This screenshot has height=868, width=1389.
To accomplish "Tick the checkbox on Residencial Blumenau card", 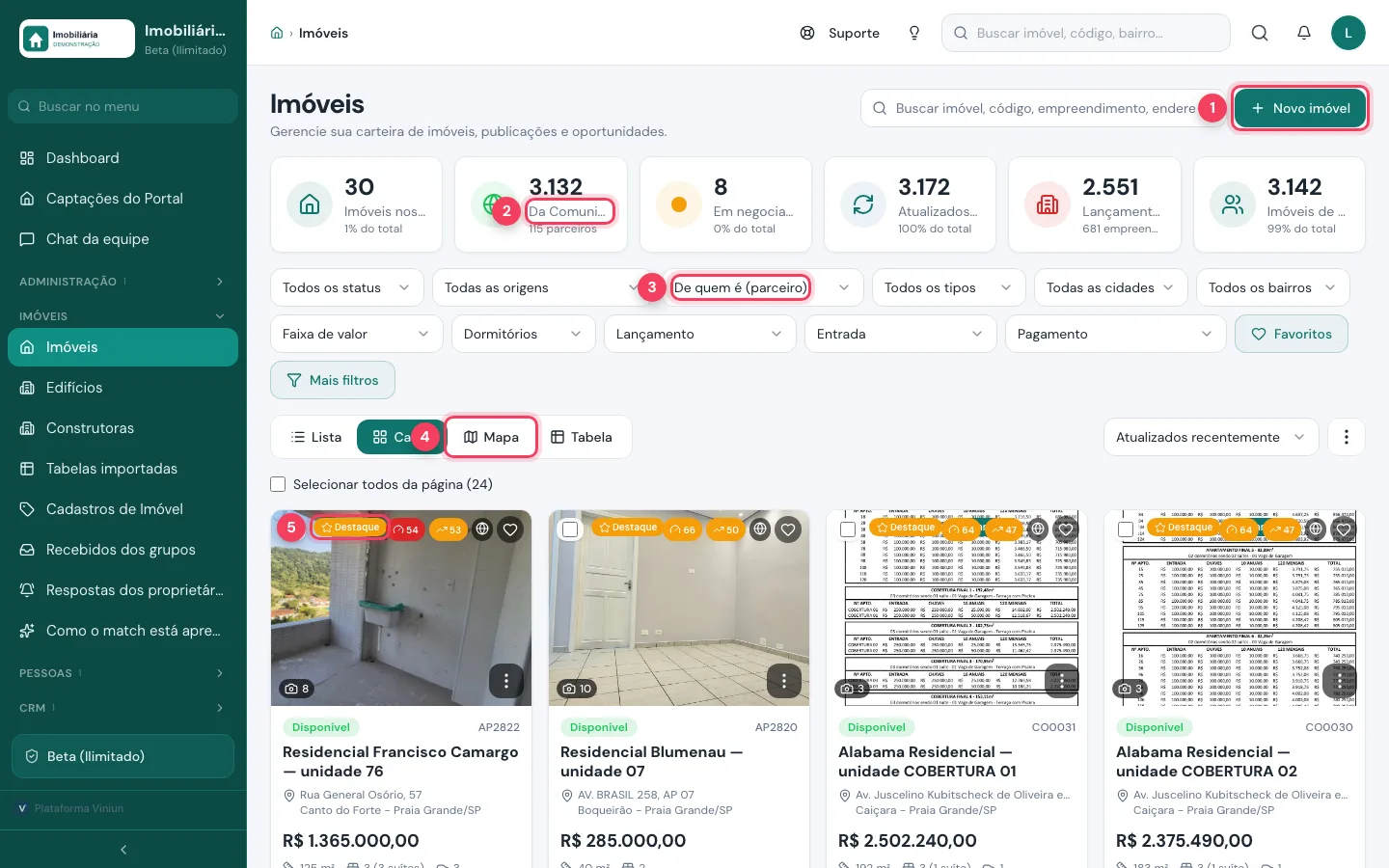I will [570, 529].
